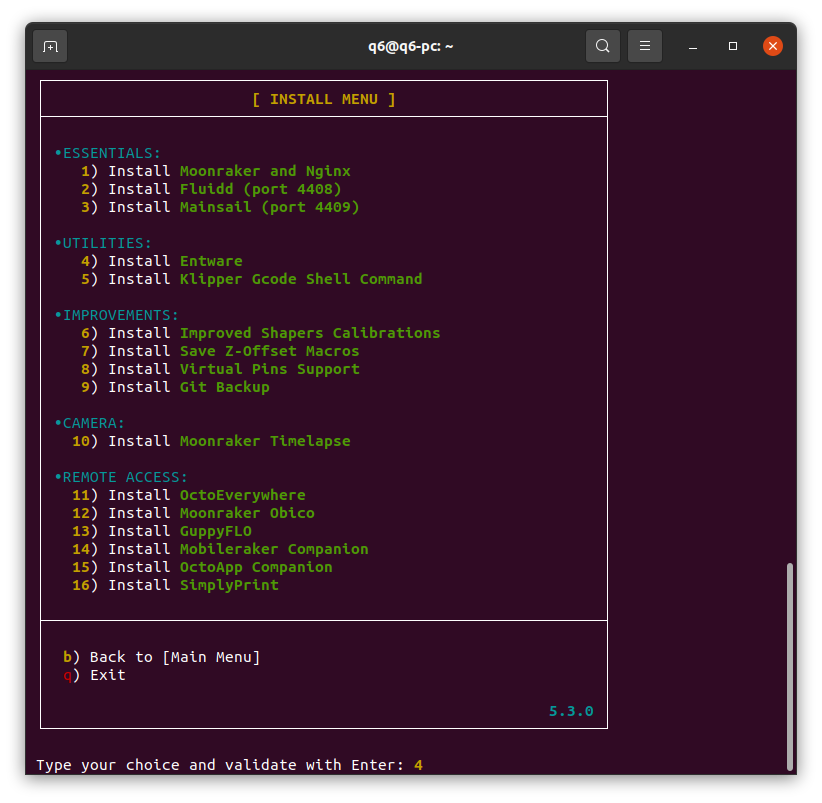Click Install OctoEverywhere line
The width and height of the screenshot is (822, 803).
pos(189,495)
